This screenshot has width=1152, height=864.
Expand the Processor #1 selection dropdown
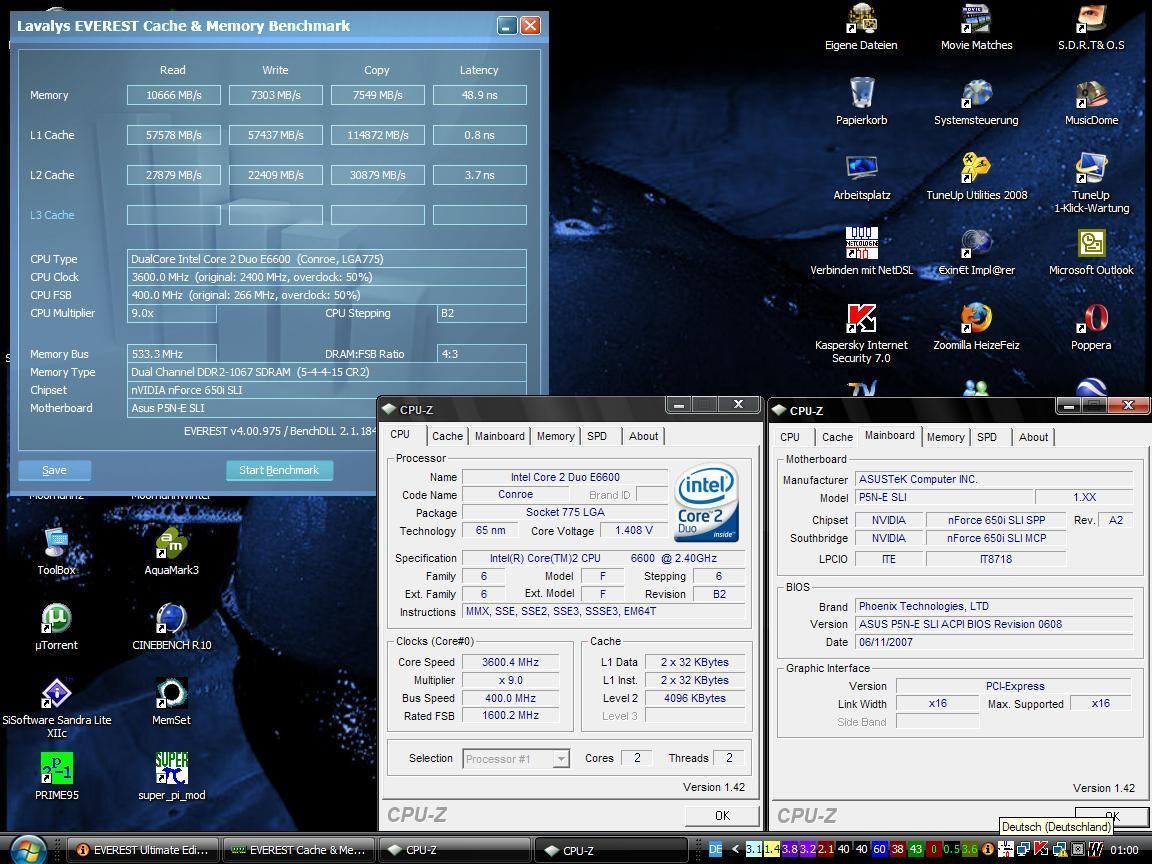click(x=561, y=759)
